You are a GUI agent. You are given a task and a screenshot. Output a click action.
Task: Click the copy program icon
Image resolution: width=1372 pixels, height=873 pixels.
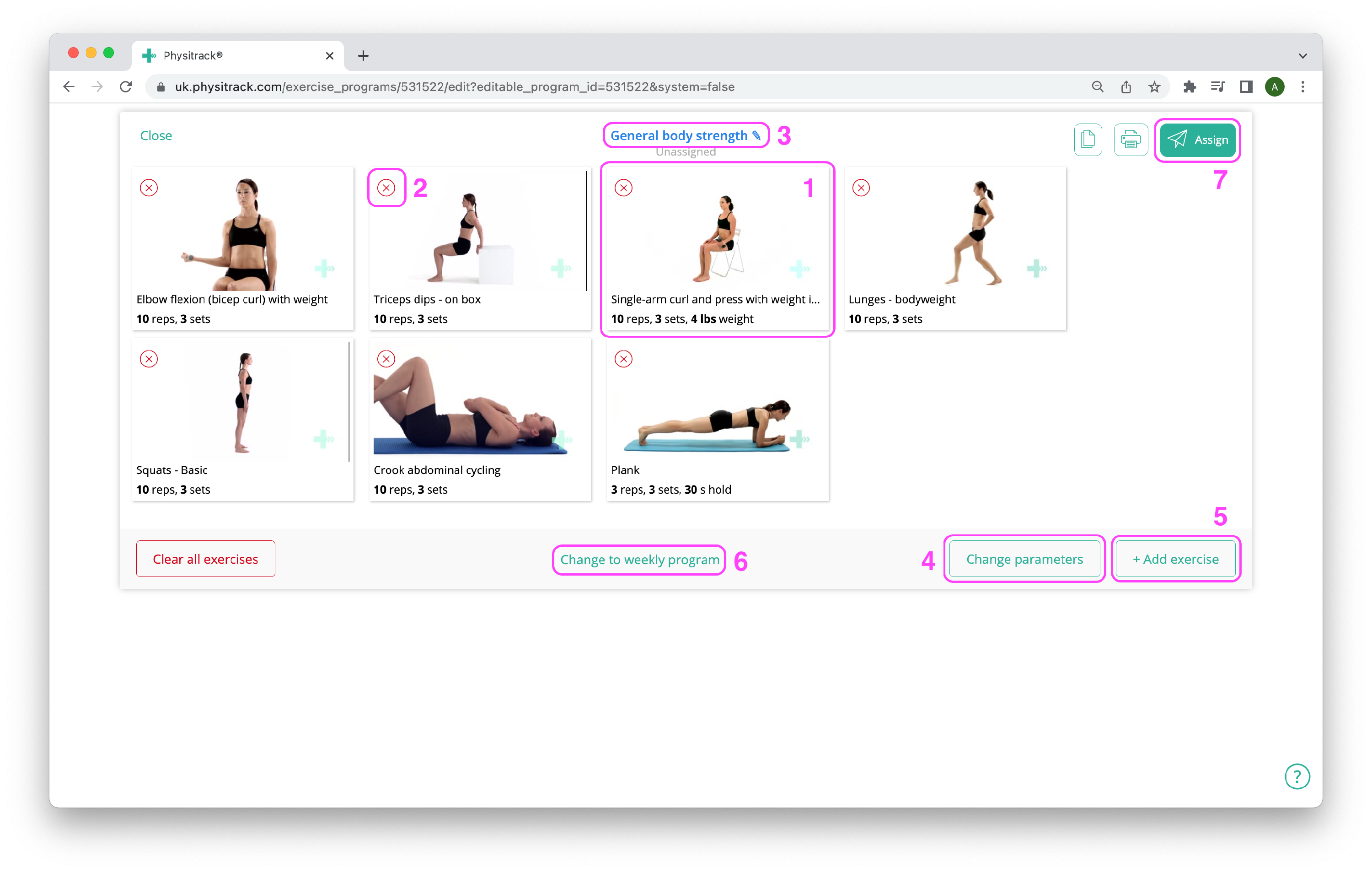[x=1087, y=139]
